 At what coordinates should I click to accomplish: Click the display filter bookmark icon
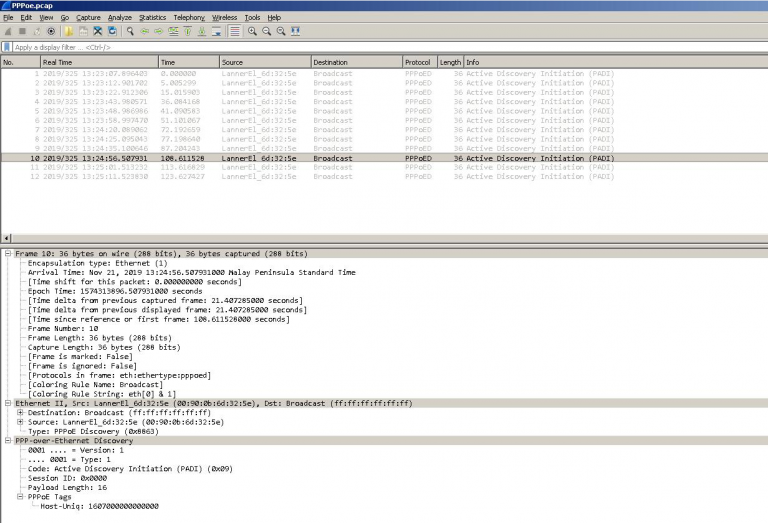click(7, 47)
